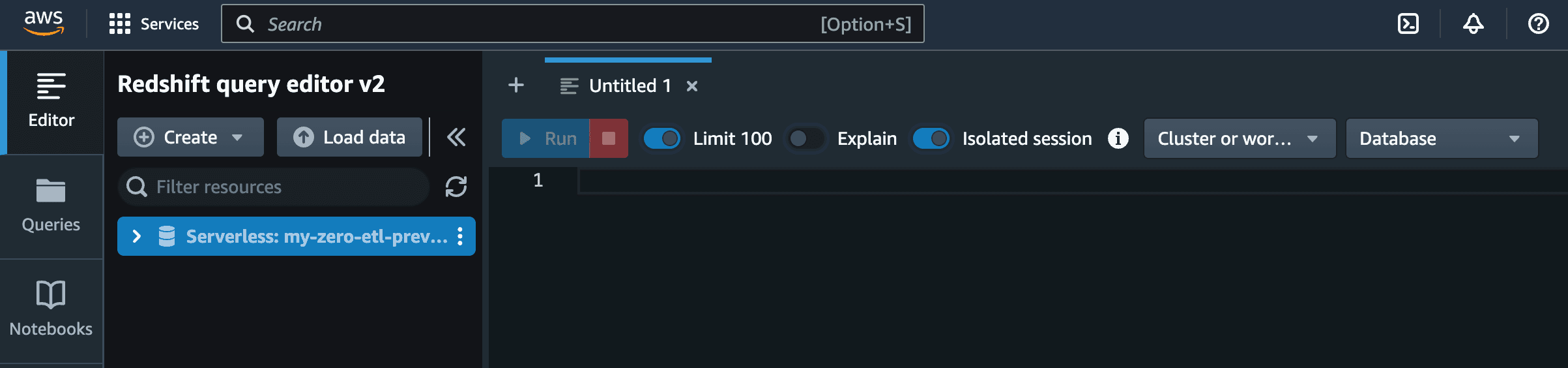The image size is (1568, 368).
Task: Click in the Filter resources field
Action: coord(274,187)
